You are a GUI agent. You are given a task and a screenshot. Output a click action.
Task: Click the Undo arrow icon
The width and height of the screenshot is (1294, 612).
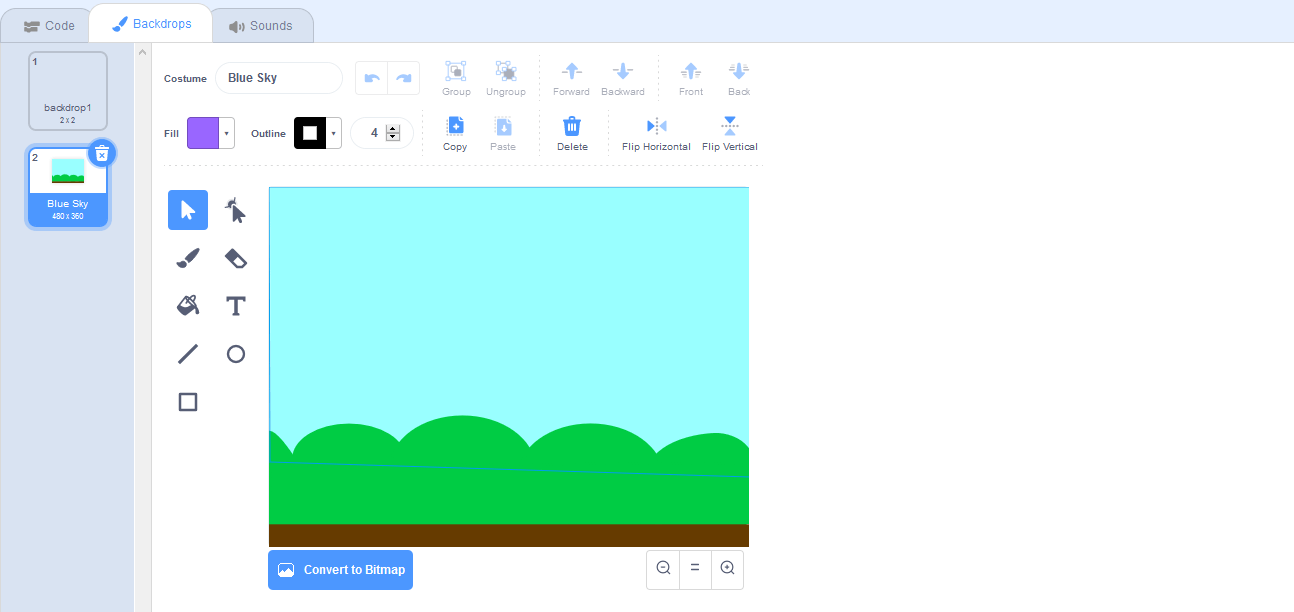[x=371, y=77]
